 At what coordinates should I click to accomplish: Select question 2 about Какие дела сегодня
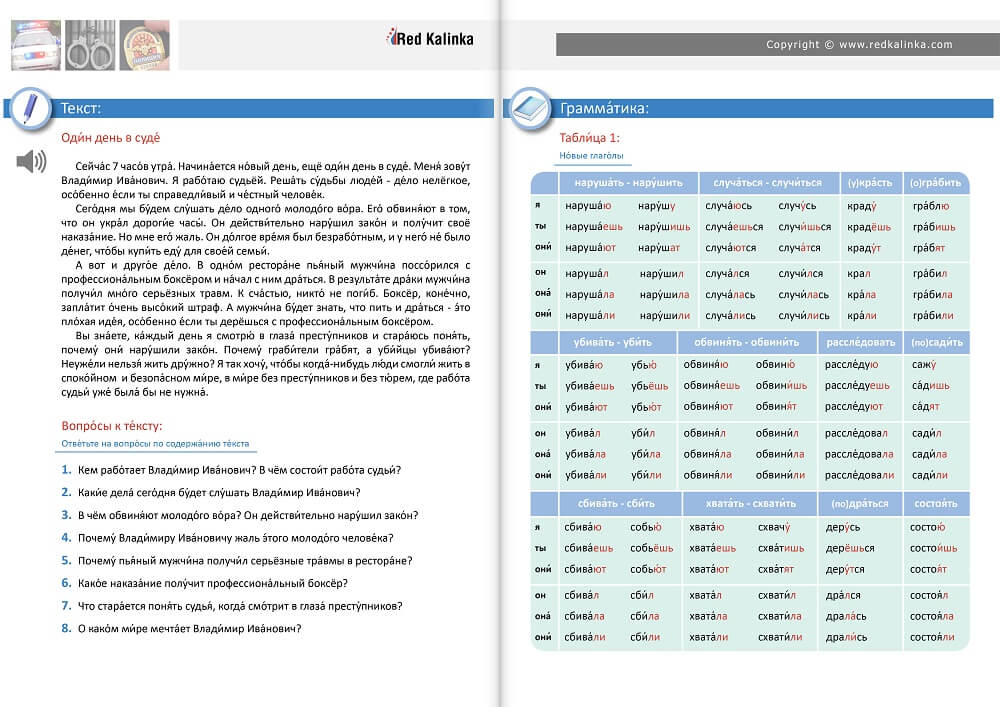tap(210, 492)
